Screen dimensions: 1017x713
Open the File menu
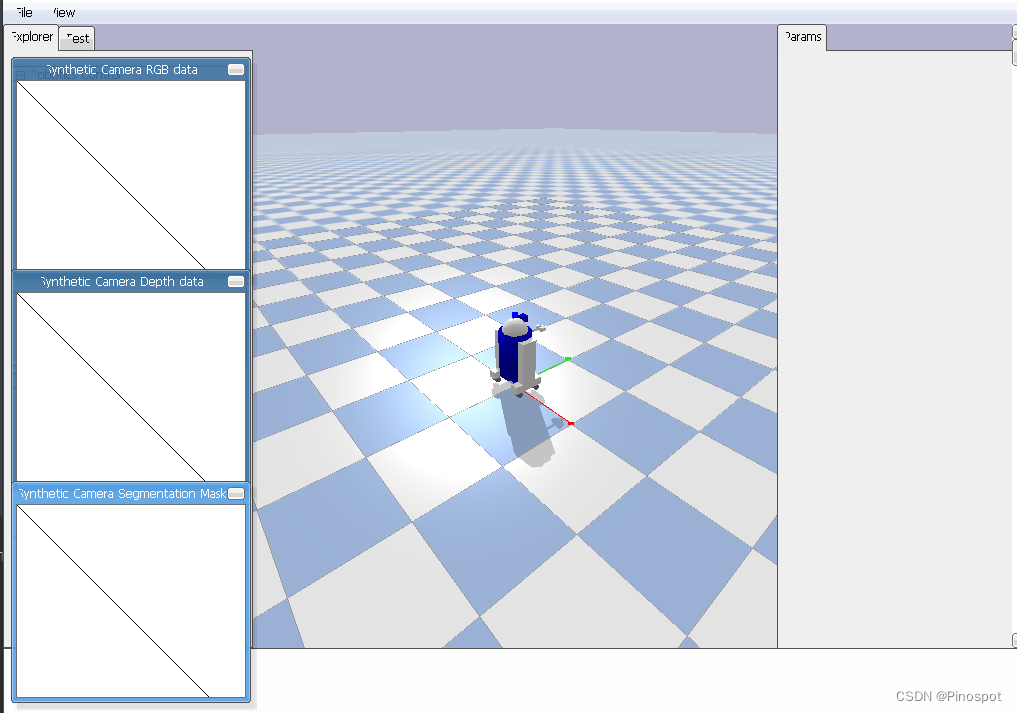tap(24, 12)
